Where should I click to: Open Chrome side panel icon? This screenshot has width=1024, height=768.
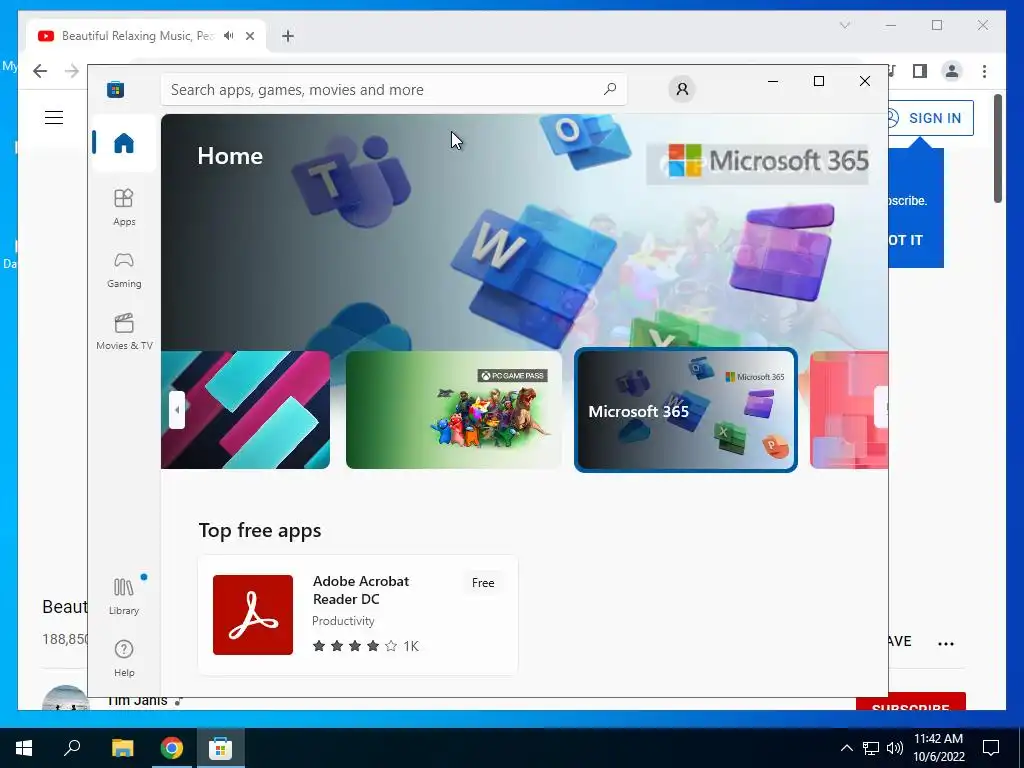[920, 71]
